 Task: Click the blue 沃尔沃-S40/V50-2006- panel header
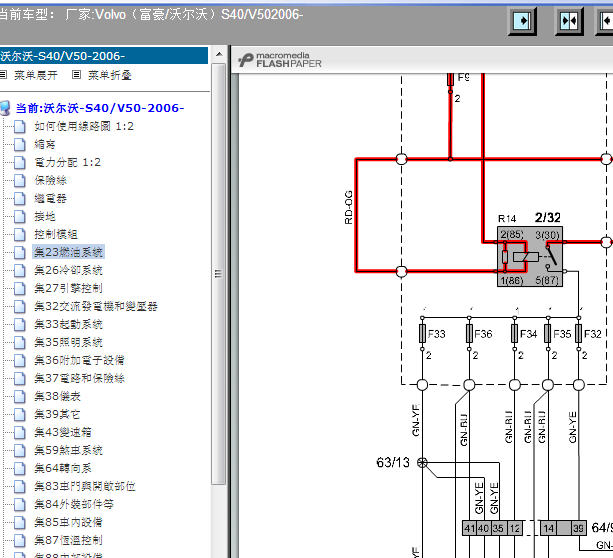click(104, 56)
